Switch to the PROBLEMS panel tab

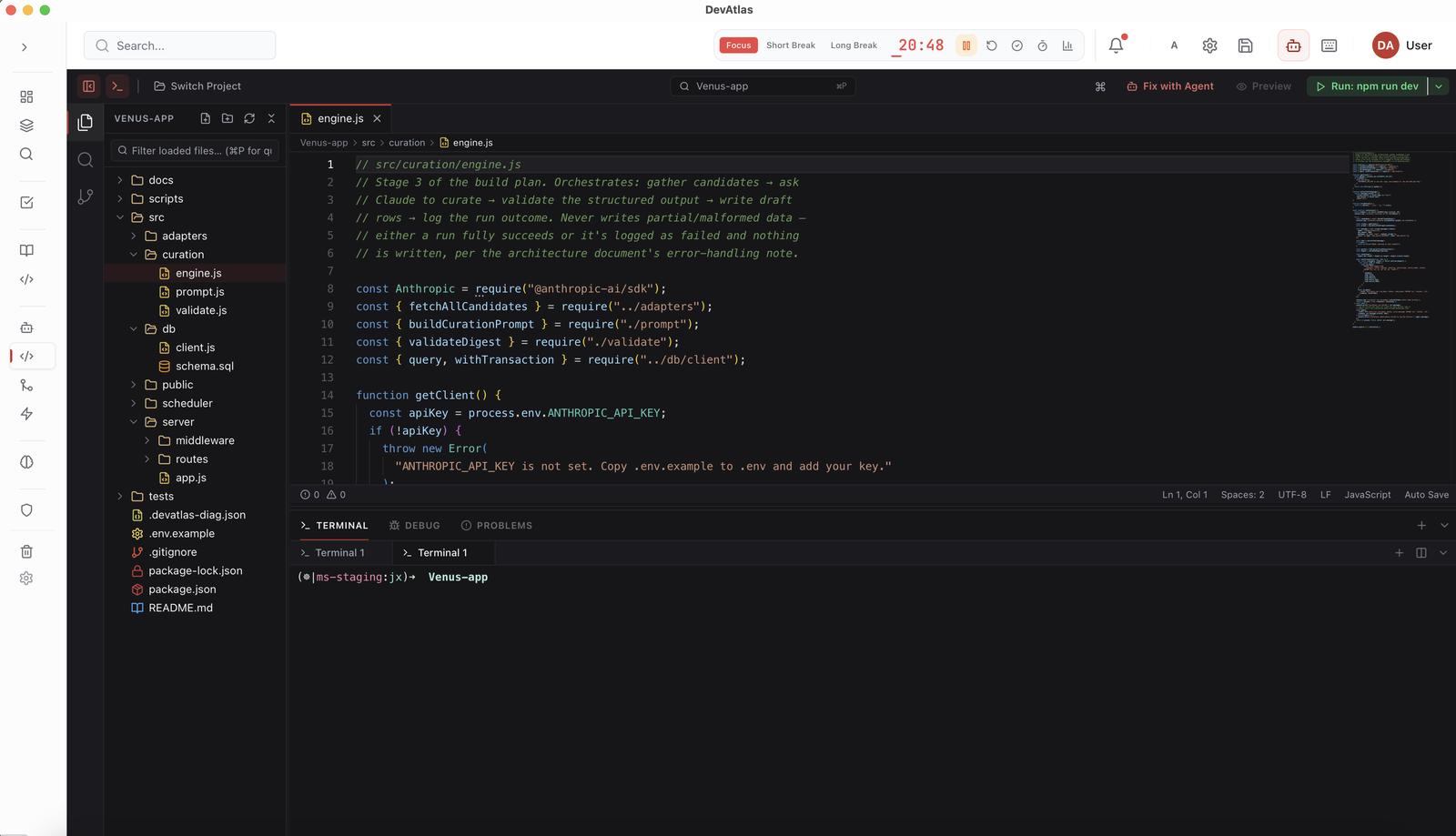497,526
